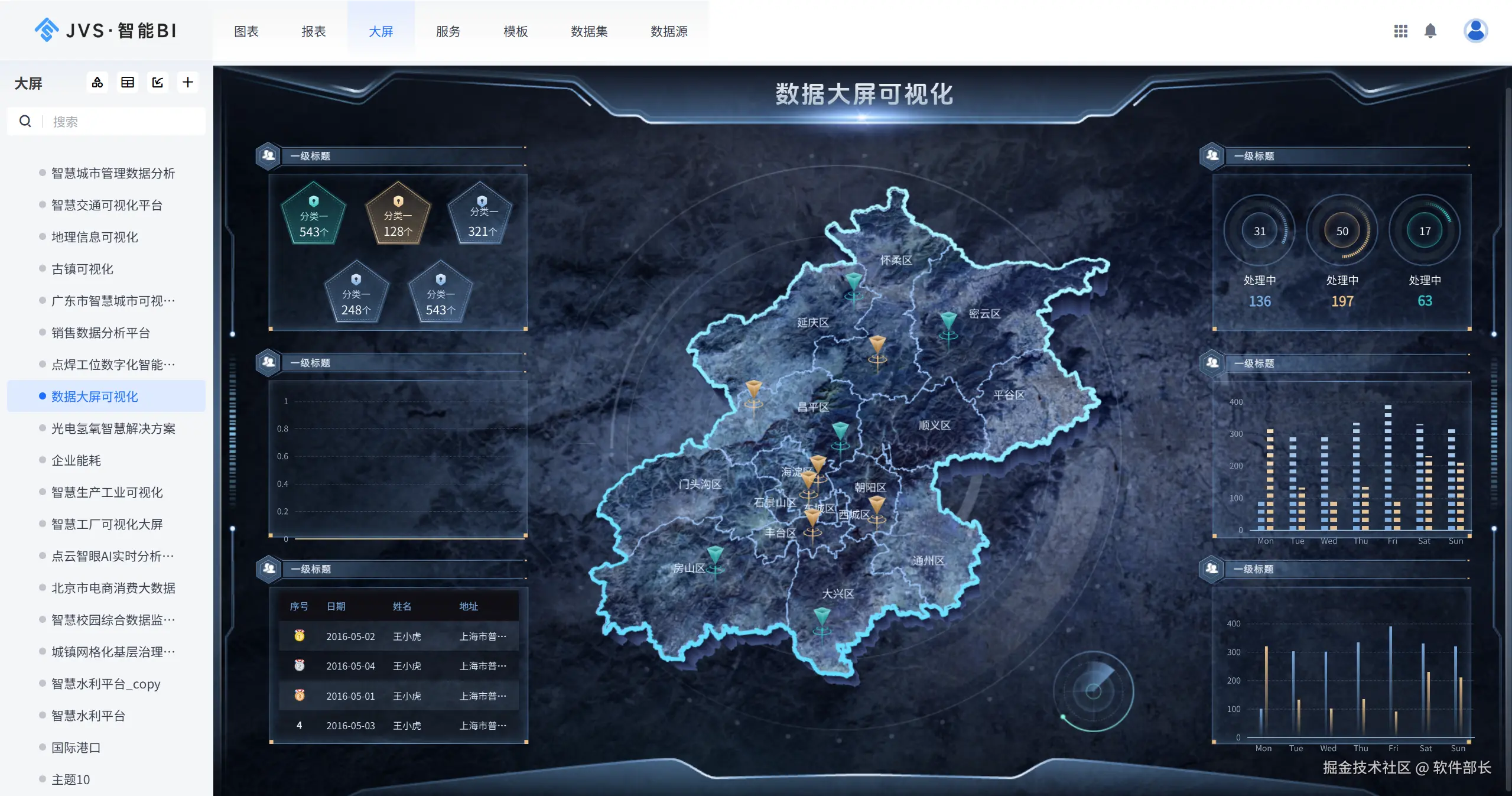1512x796 pixels.
Task: Open 北京市电商消费大数据 screen item
Action: pos(113,588)
